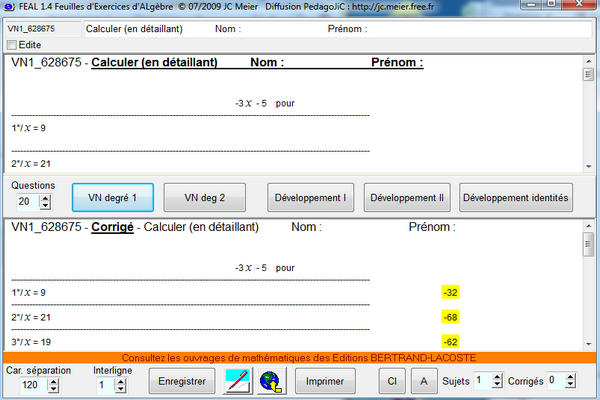Click the FEAL application icon in title bar
This screenshot has height=400, width=600.
click(9, 8)
